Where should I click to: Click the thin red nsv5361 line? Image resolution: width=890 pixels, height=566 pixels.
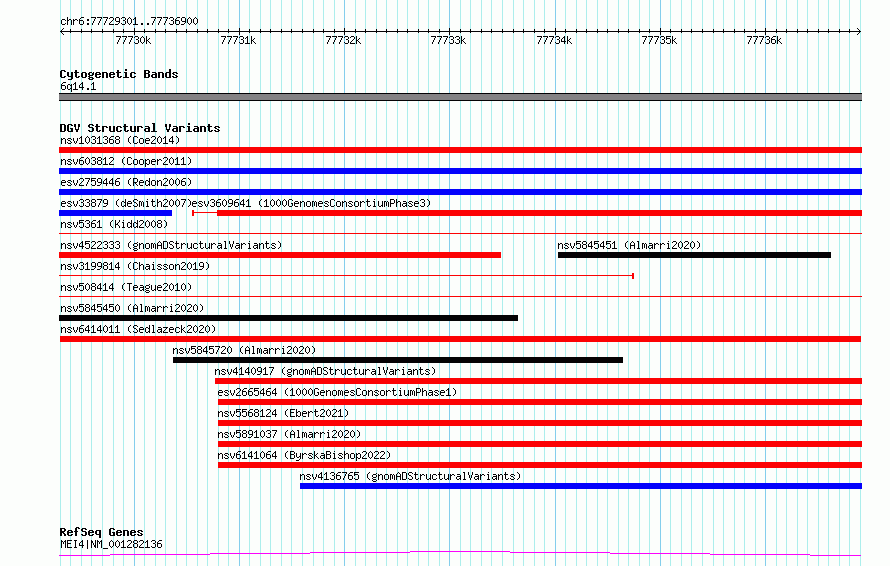pos(460,233)
